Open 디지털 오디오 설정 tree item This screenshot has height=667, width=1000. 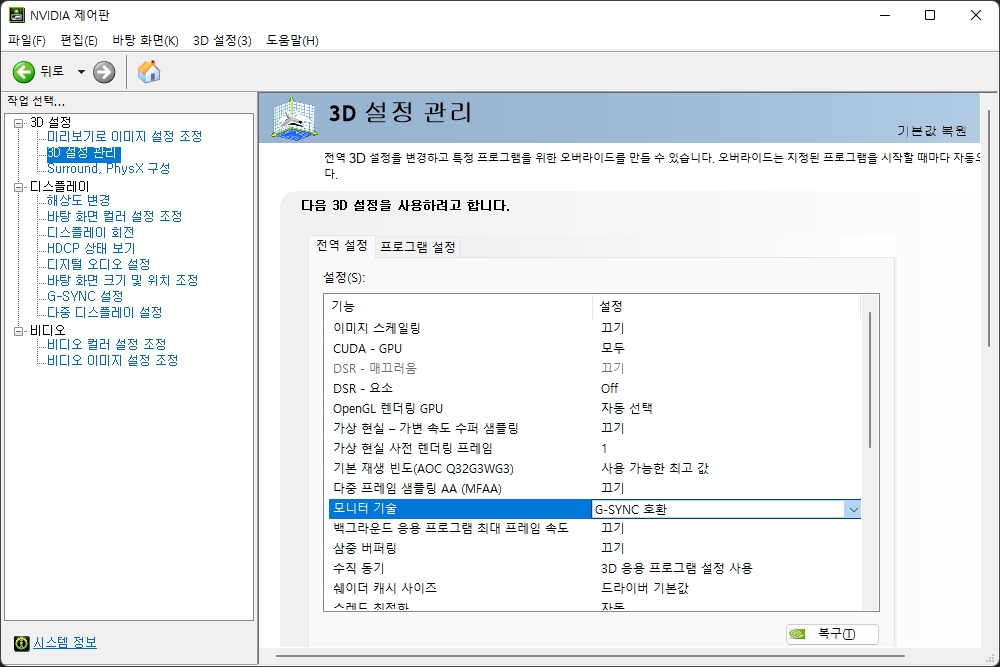pyautogui.click(x=99, y=264)
